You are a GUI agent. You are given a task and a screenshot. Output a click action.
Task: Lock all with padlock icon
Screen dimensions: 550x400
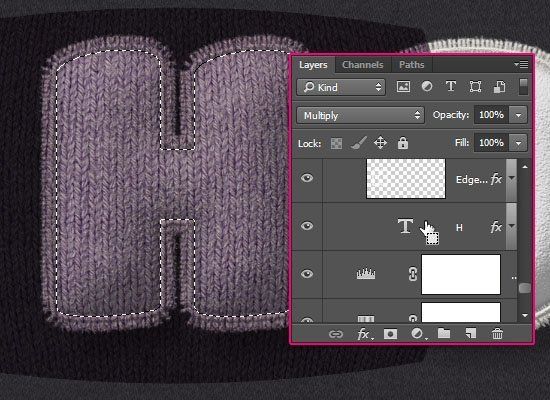point(403,143)
